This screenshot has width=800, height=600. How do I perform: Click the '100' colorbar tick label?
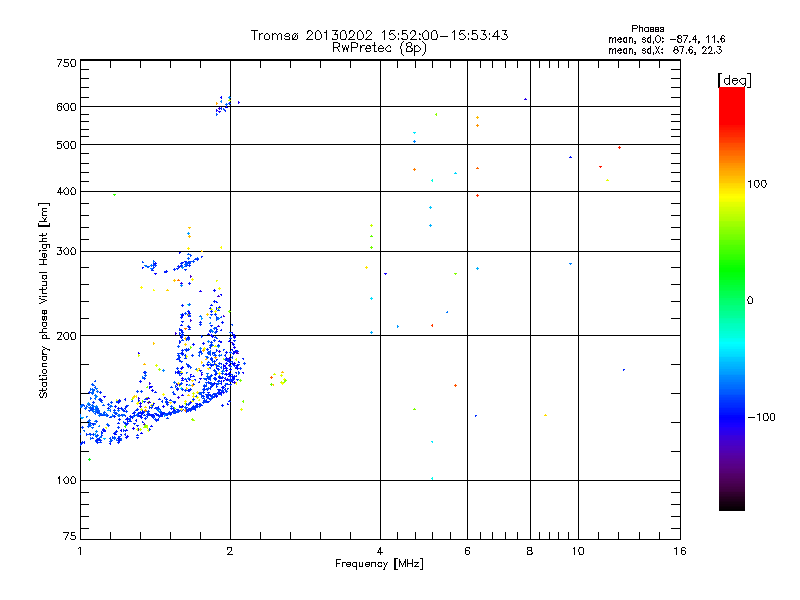point(757,184)
